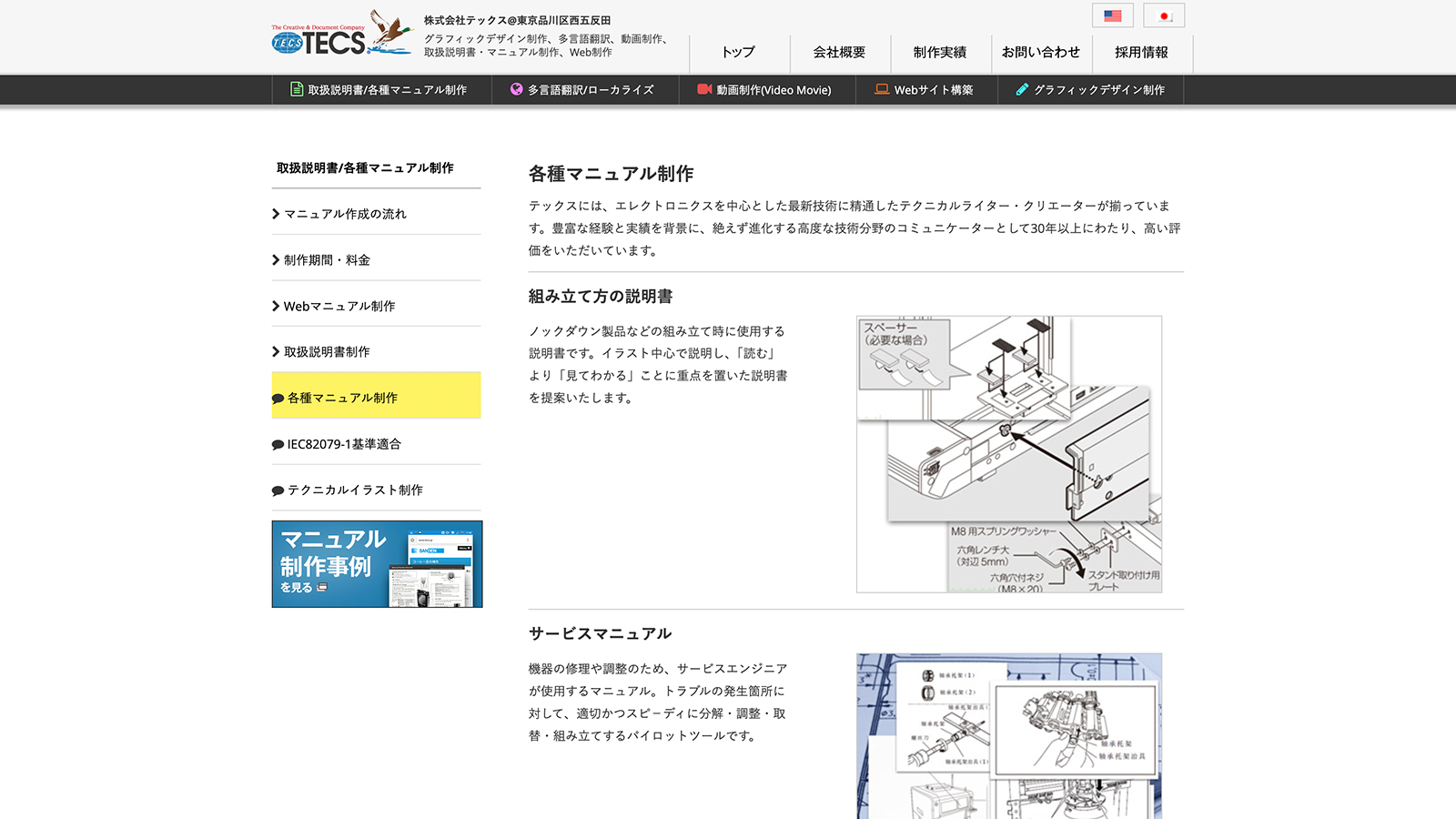The width and height of the screenshot is (1456, 819).
Task: Select Japanese with the Japan flag button
Action: pos(1163,15)
